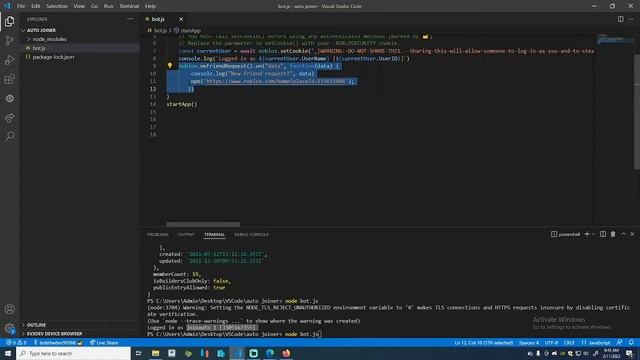Open the new terminal launch profile dropdown
This screenshot has width=640, height=360.
coord(593,234)
